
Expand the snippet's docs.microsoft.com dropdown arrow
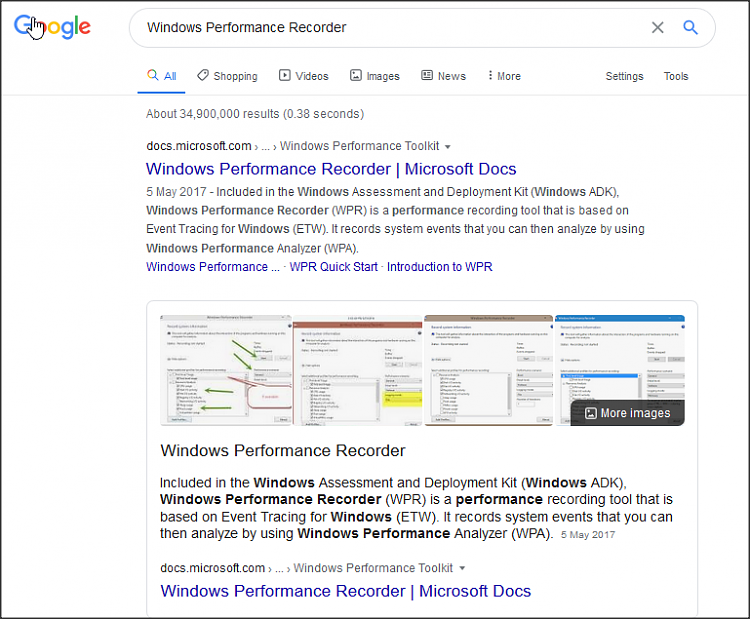[x=462, y=568]
